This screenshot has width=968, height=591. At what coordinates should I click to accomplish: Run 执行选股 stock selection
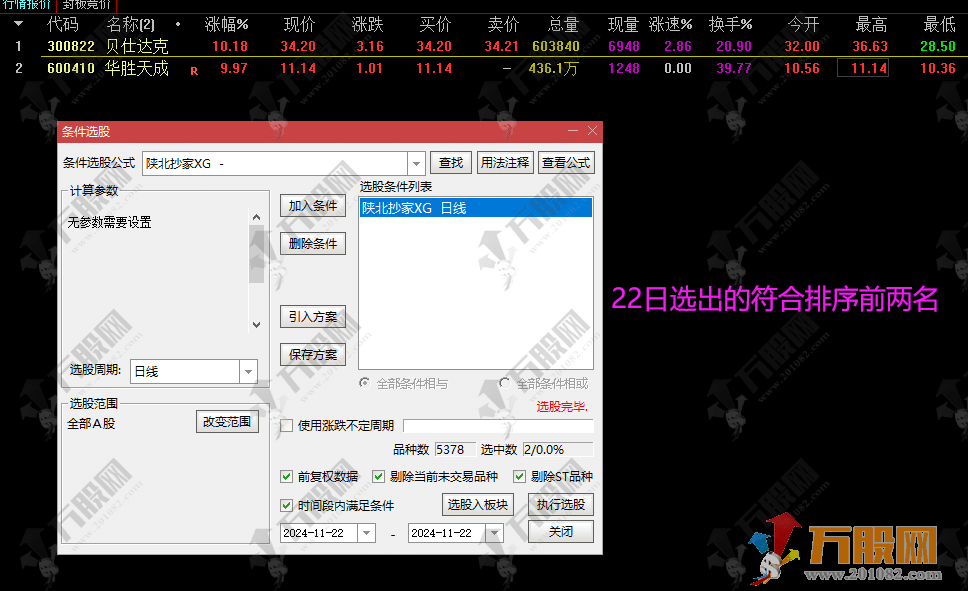tap(561, 505)
